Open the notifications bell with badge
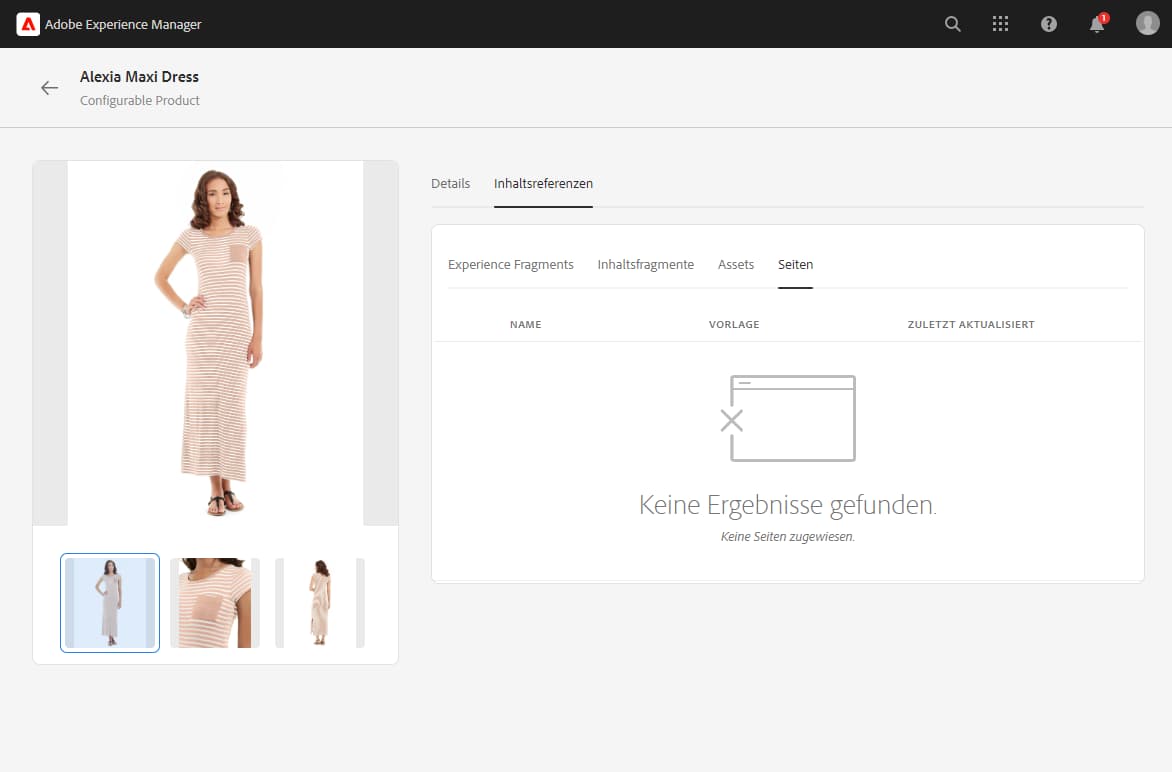This screenshot has height=772, width=1172. point(1095,23)
